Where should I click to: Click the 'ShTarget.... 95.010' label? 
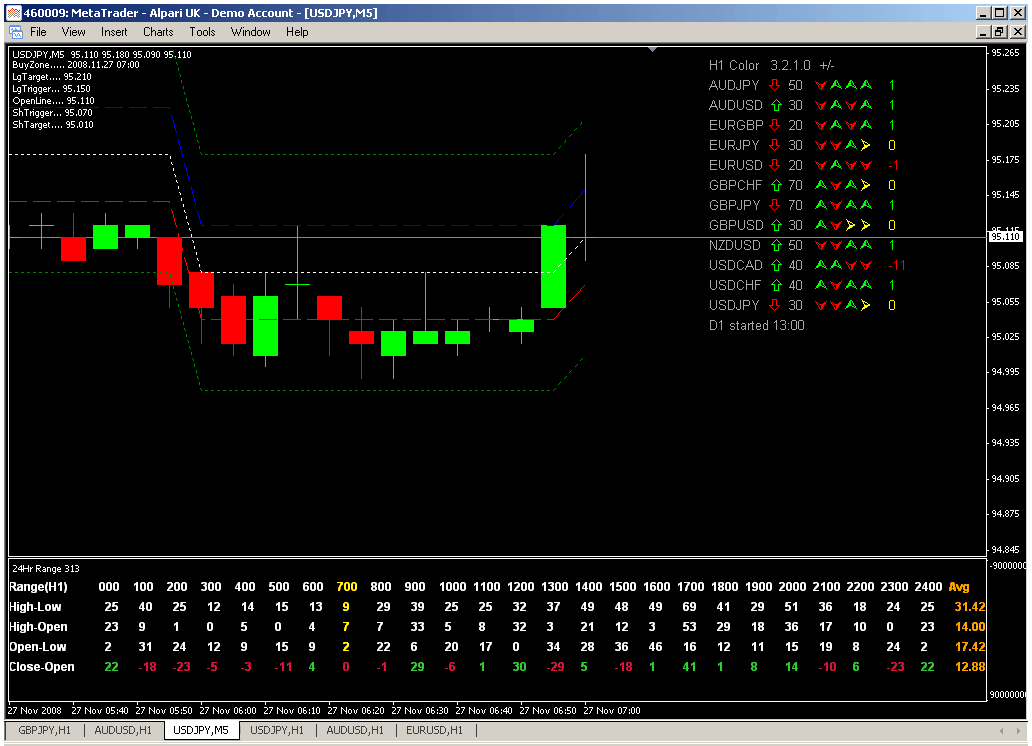coord(53,124)
